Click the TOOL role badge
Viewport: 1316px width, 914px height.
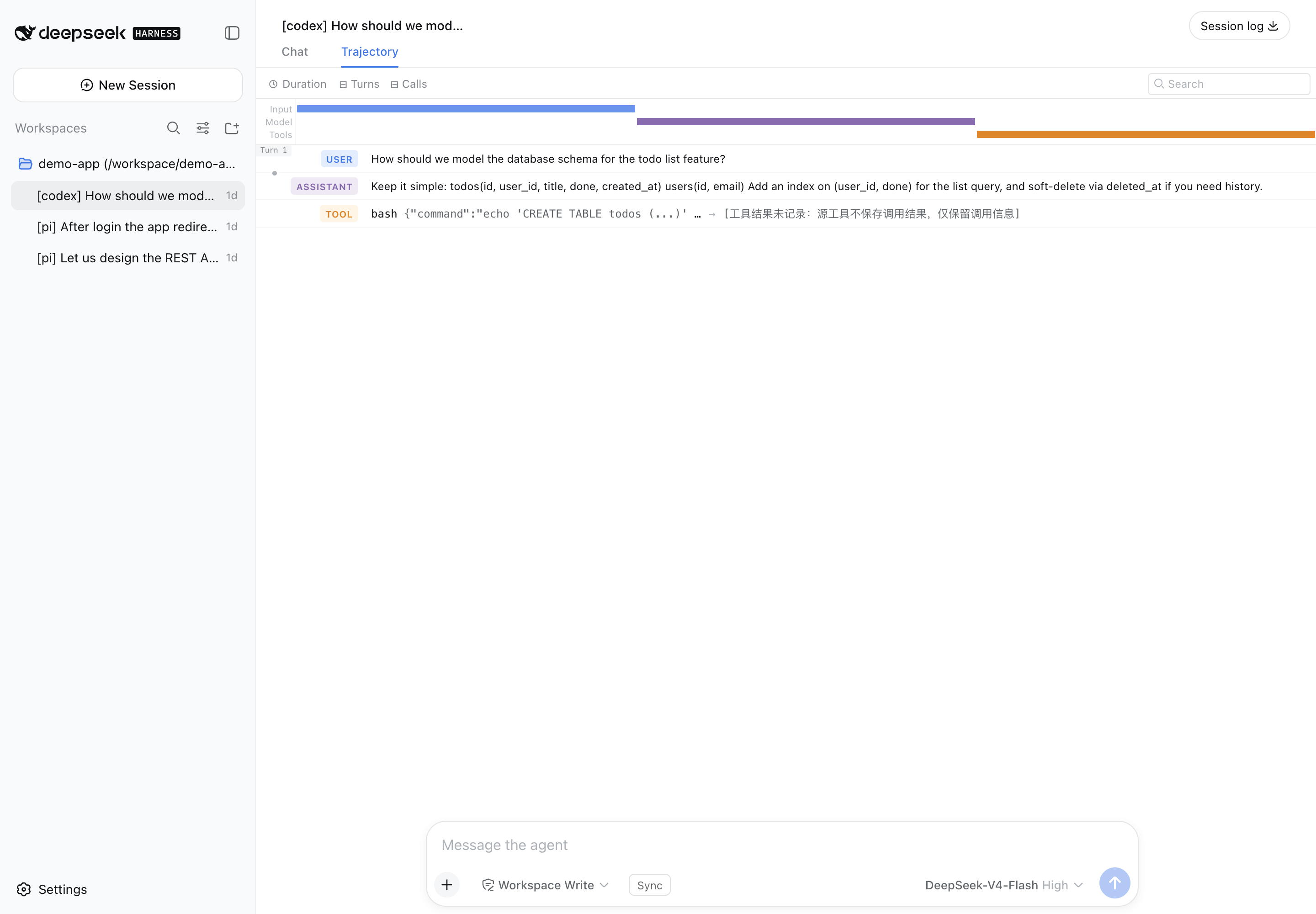[x=339, y=214]
